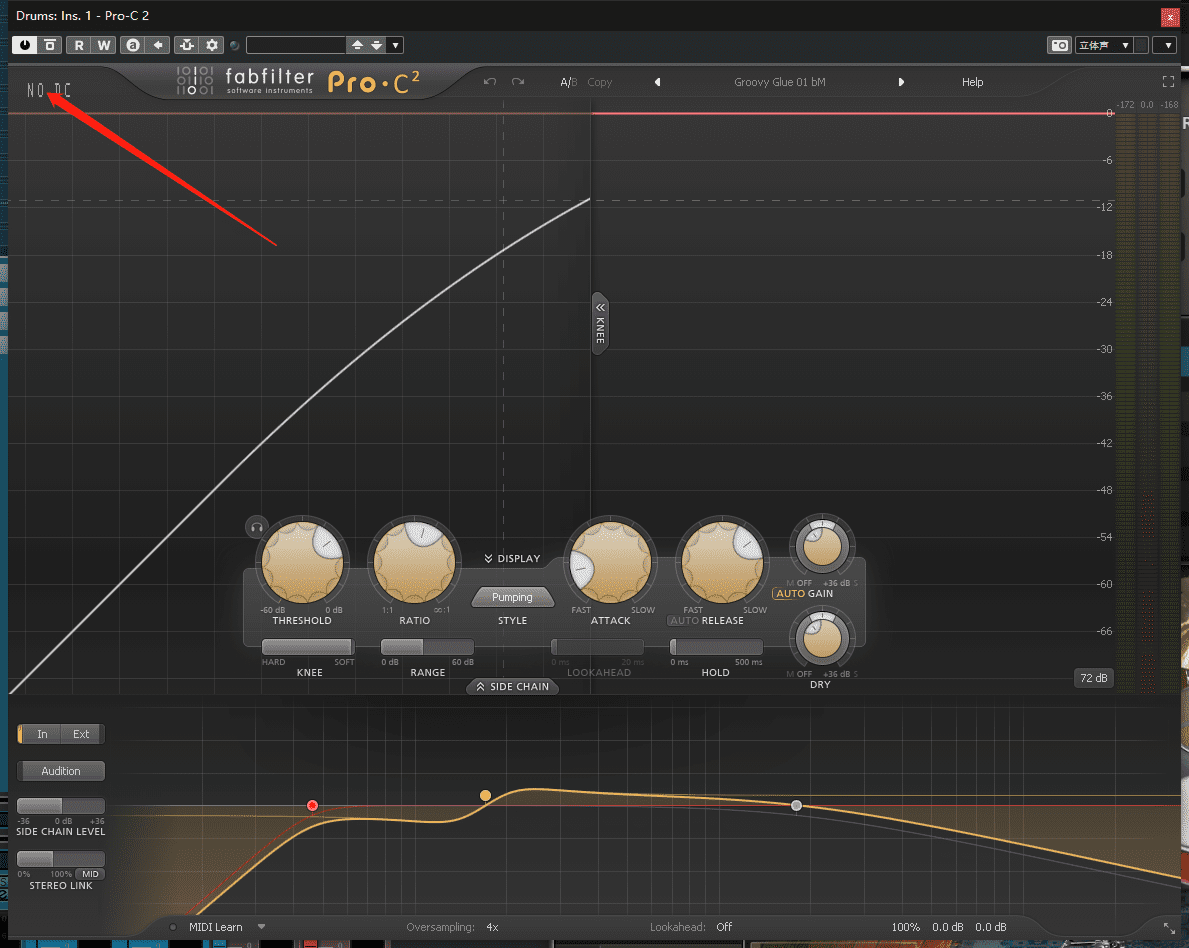Image resolution: width=1189 pixels, height=948 pixels.
Task: Click the headphones audition icon near Threshold
Action: pos(257,527)
